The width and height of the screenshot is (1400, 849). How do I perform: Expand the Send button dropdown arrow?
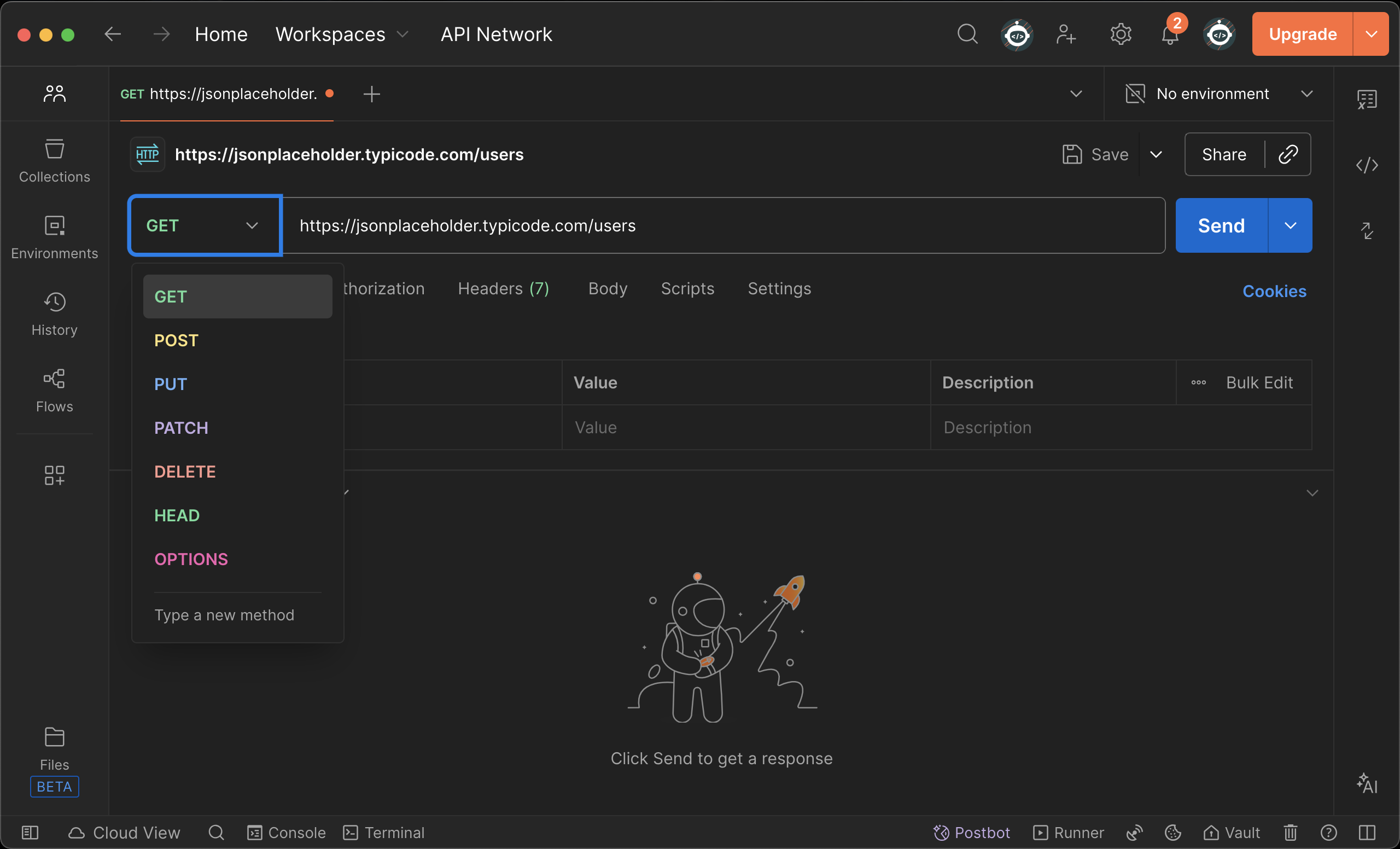coord(1290,225)
